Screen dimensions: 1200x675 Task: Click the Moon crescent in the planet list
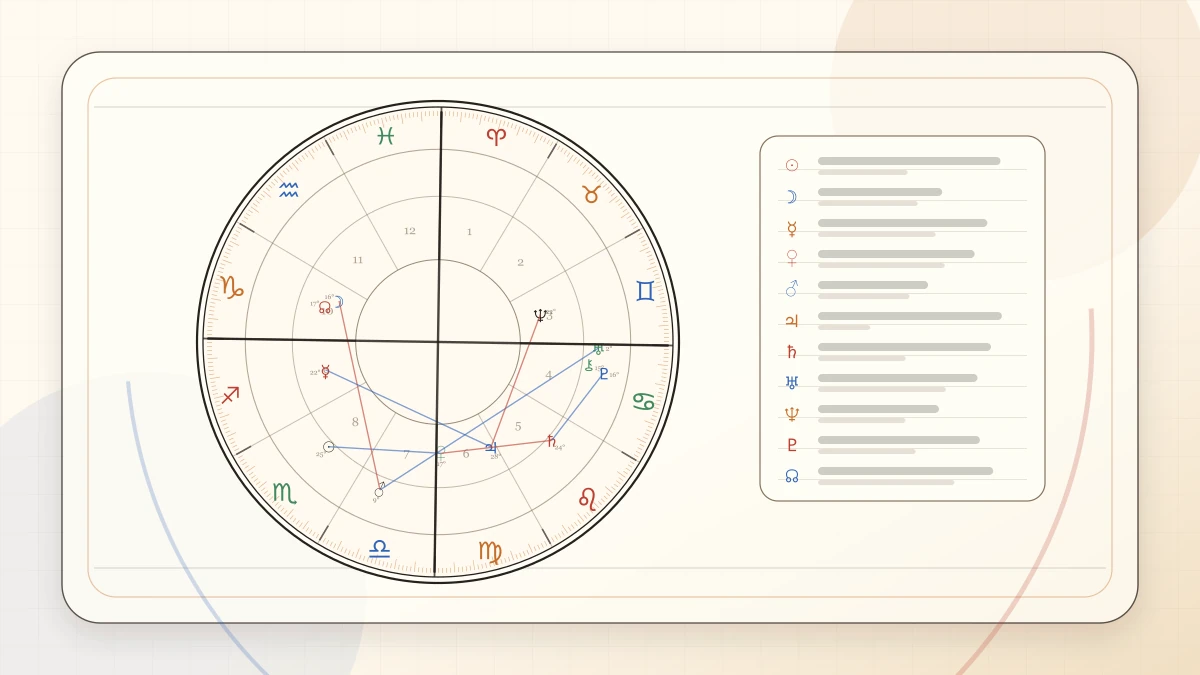[x=792, y=197]
